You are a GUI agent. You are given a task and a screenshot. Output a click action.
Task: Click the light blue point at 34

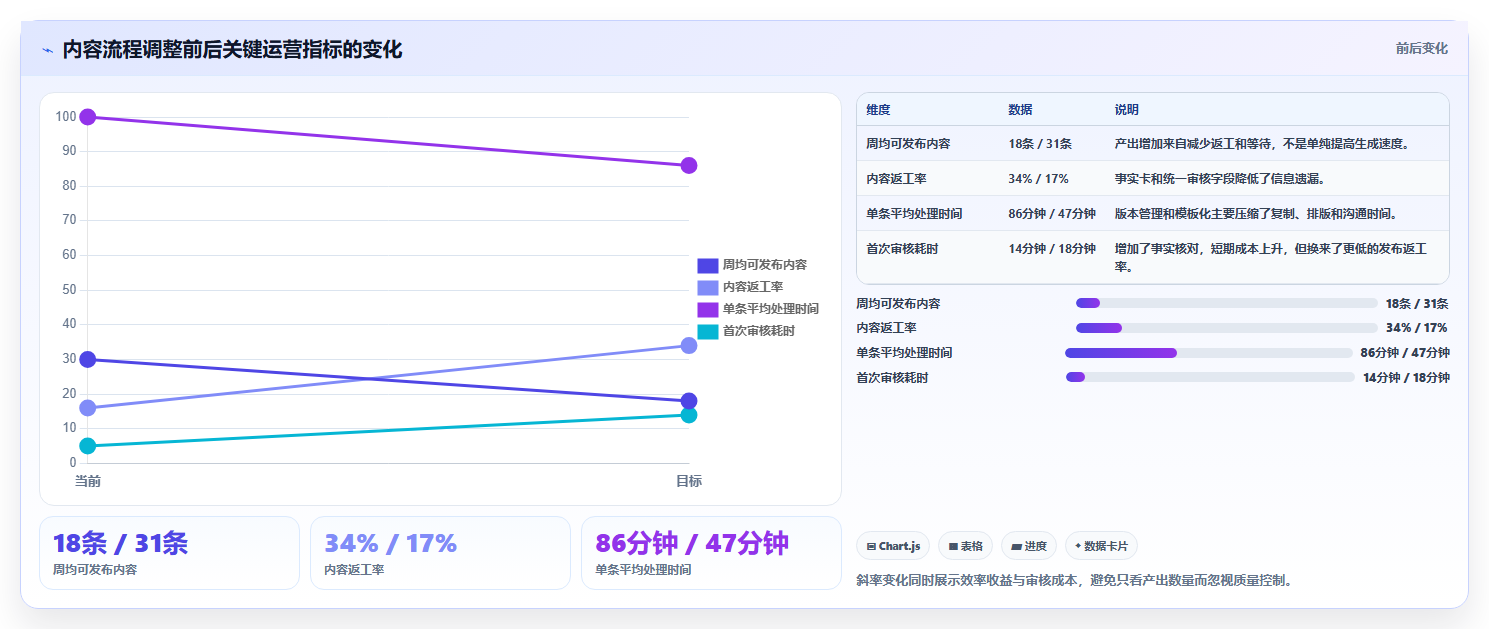tap(689, 345)
